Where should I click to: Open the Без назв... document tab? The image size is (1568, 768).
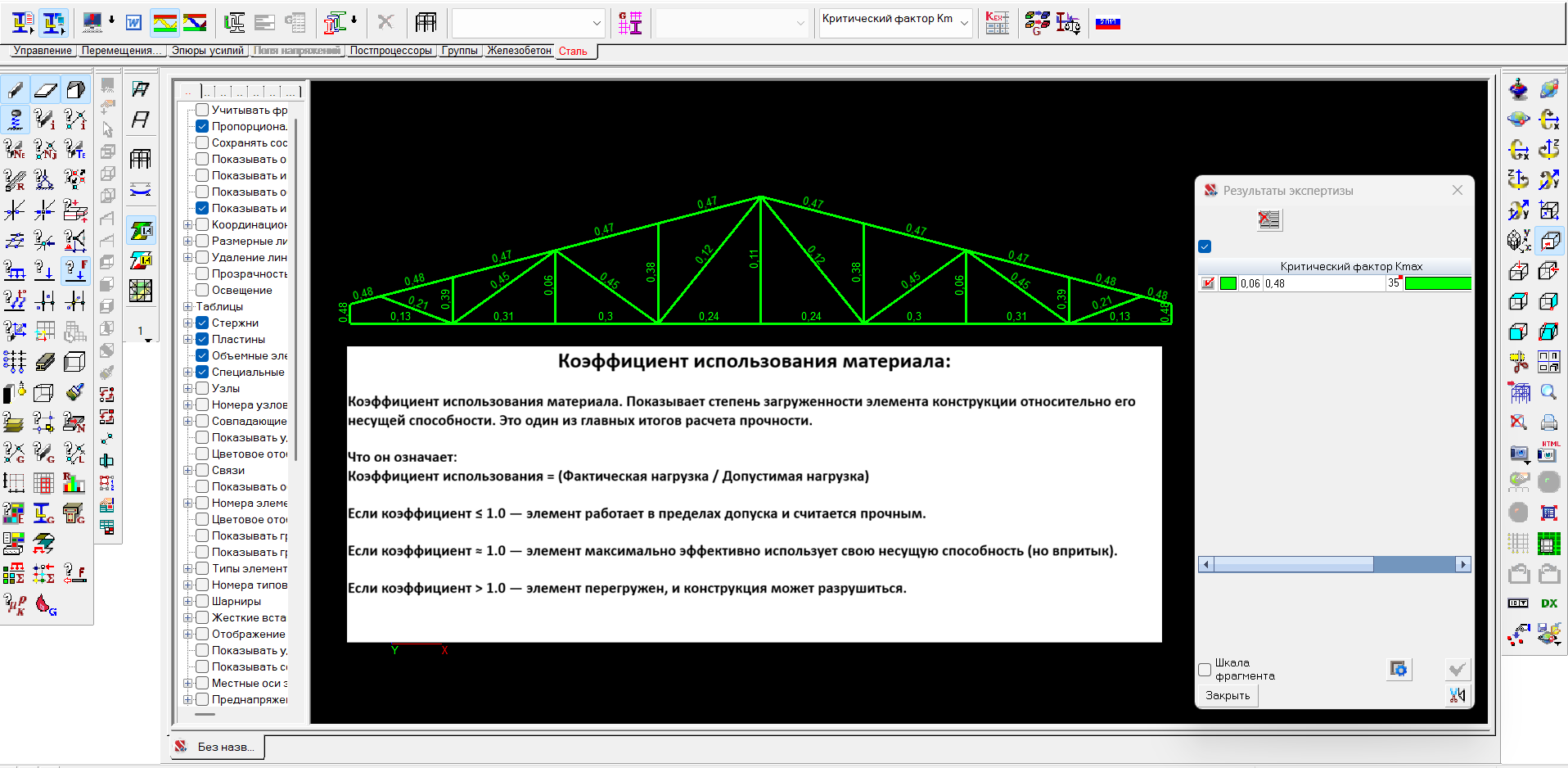click(218, 747)
